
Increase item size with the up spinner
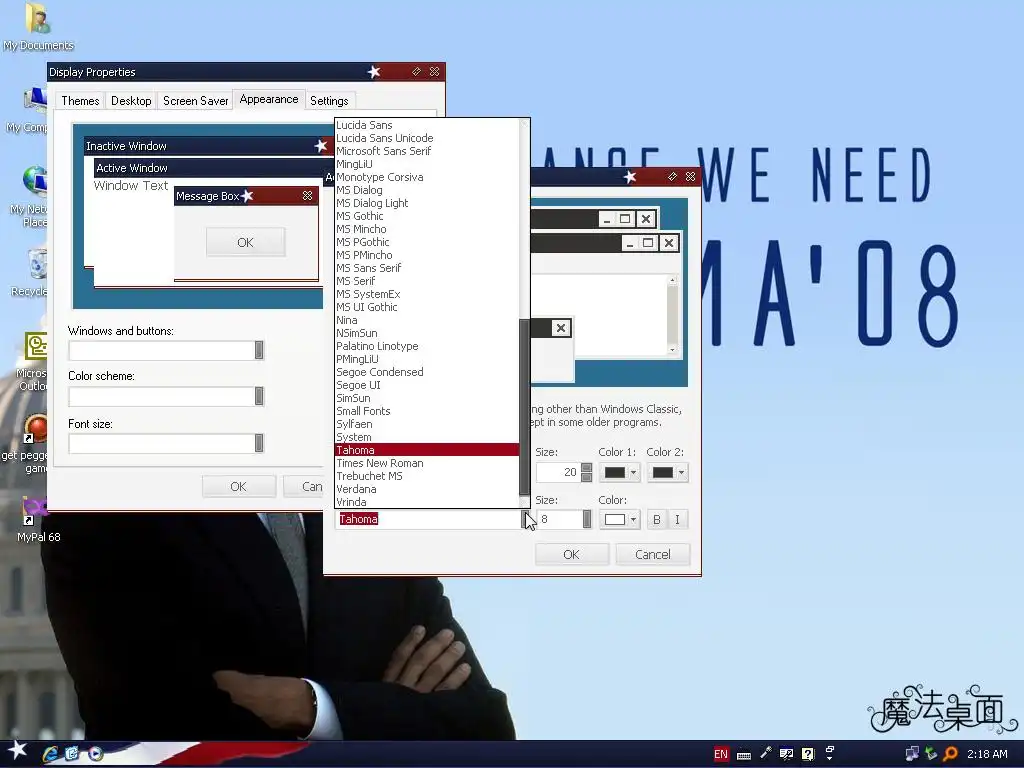coord(586,468)
